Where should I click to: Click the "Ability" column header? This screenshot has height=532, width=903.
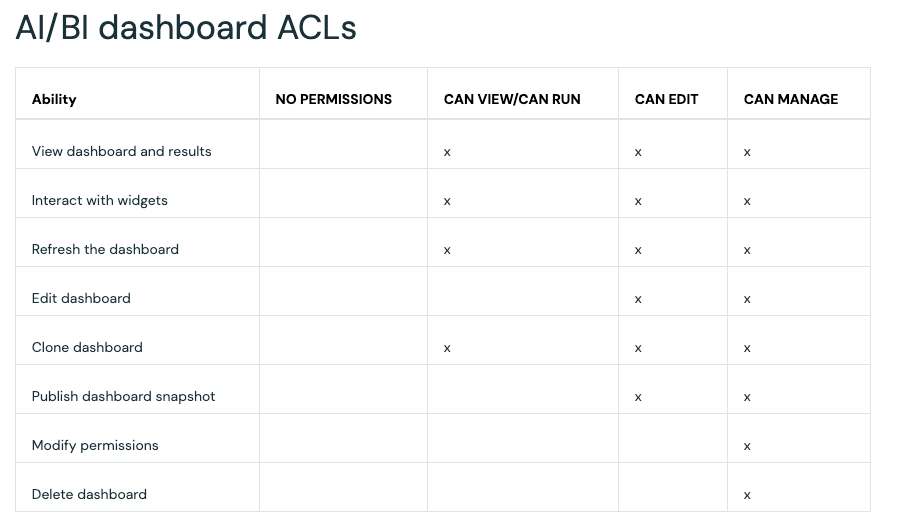[54, 99]
